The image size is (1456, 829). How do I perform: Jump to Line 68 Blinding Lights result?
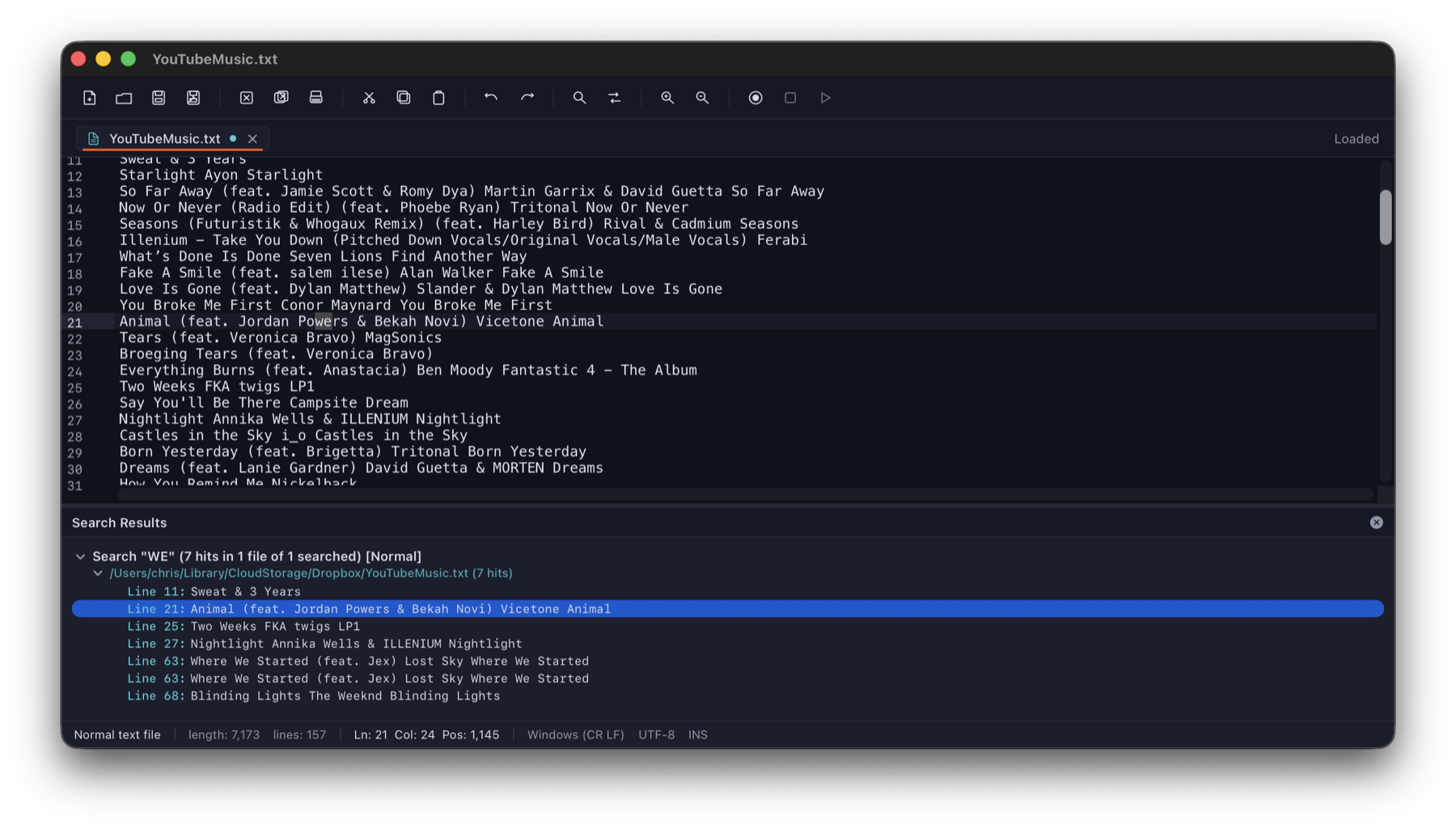tap(345, 696)
